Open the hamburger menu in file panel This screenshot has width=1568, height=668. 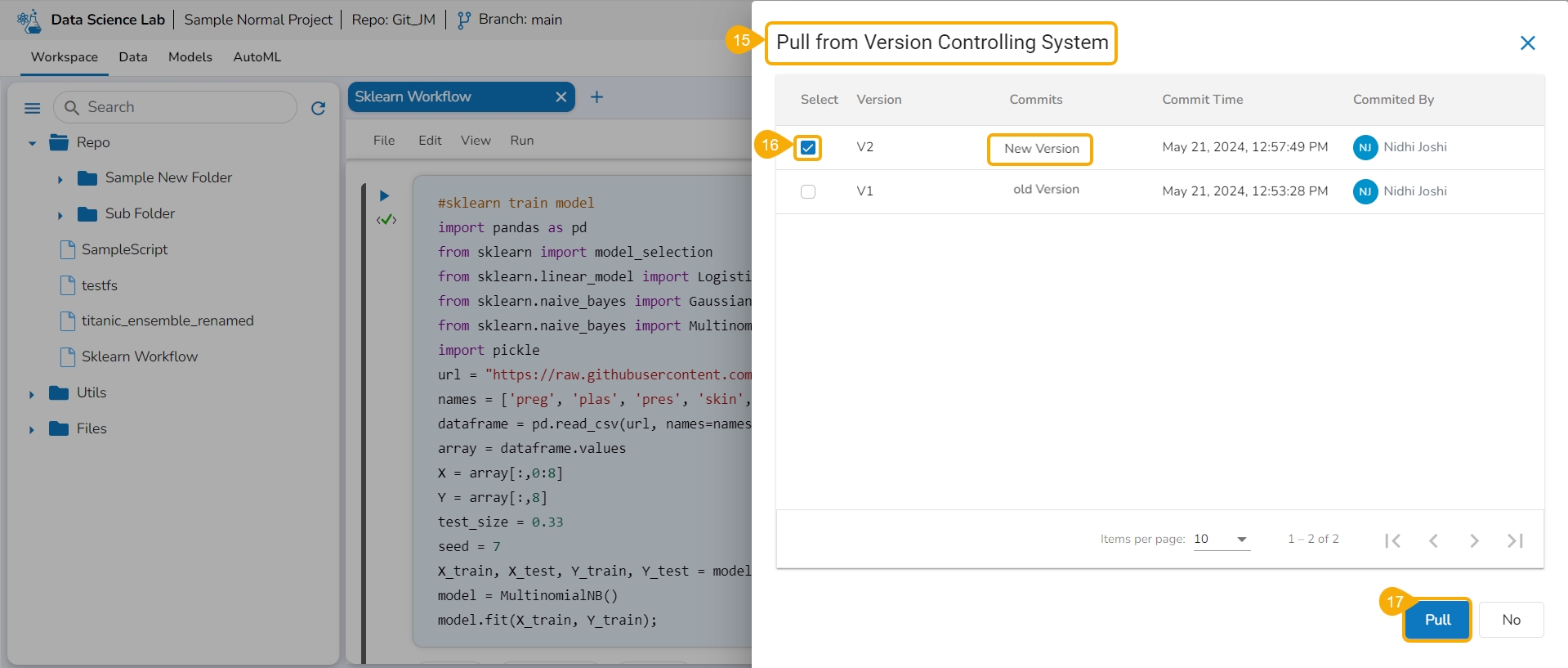(33, 108)
